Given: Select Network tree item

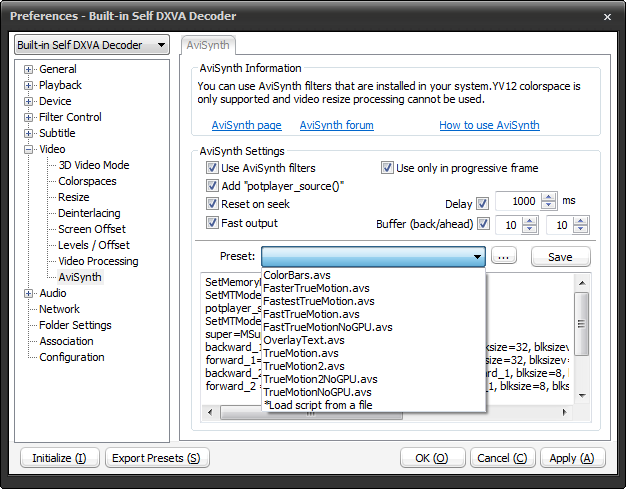Looking at the screenshot, I should point(59,309).
